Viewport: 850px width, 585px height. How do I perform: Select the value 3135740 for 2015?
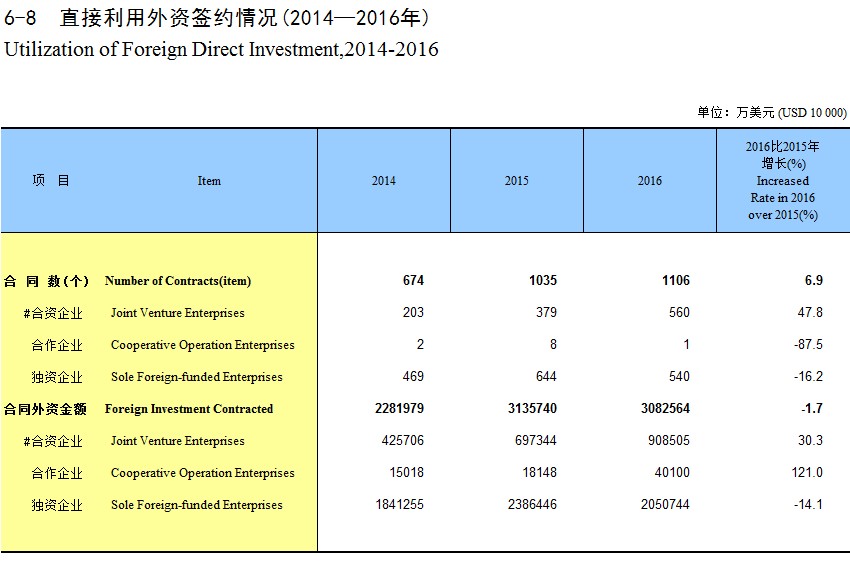[x=532, y=408]
